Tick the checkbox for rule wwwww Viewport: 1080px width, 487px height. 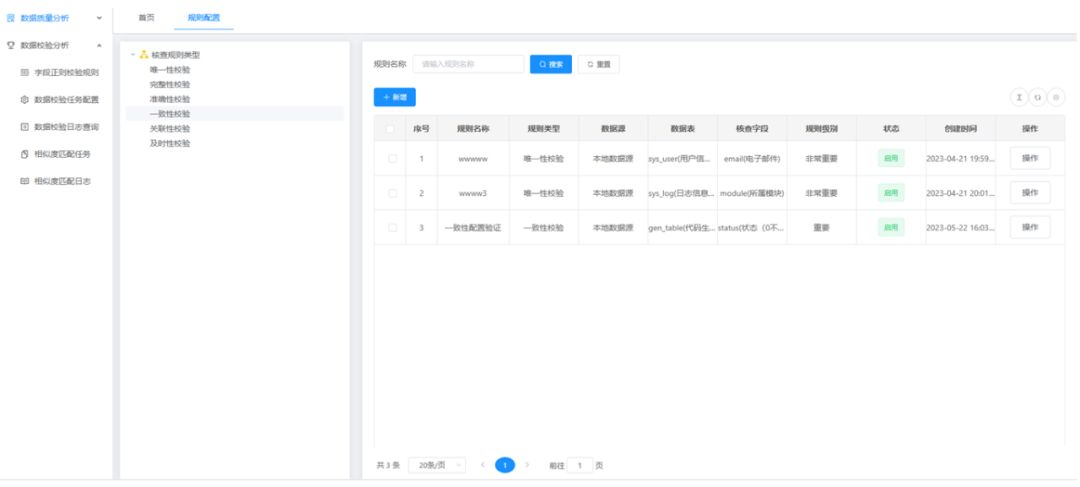tap(393, 158)
